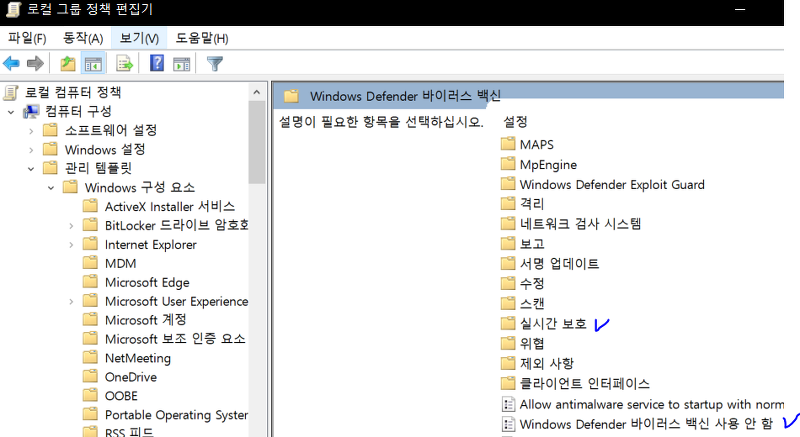Screen dimensions: 800x437
Task: Toggle the Show/Hide console tree icon
Action: point(93,64)
